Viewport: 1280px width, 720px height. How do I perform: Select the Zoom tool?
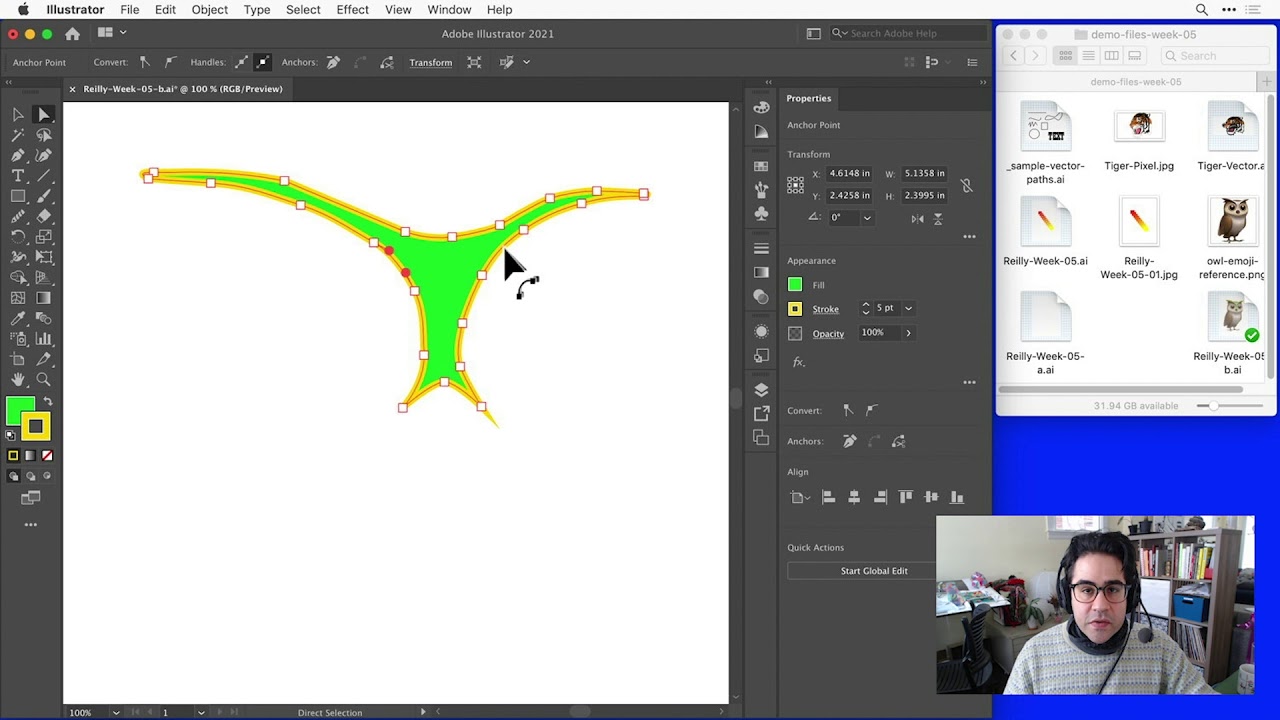point(44,379)
